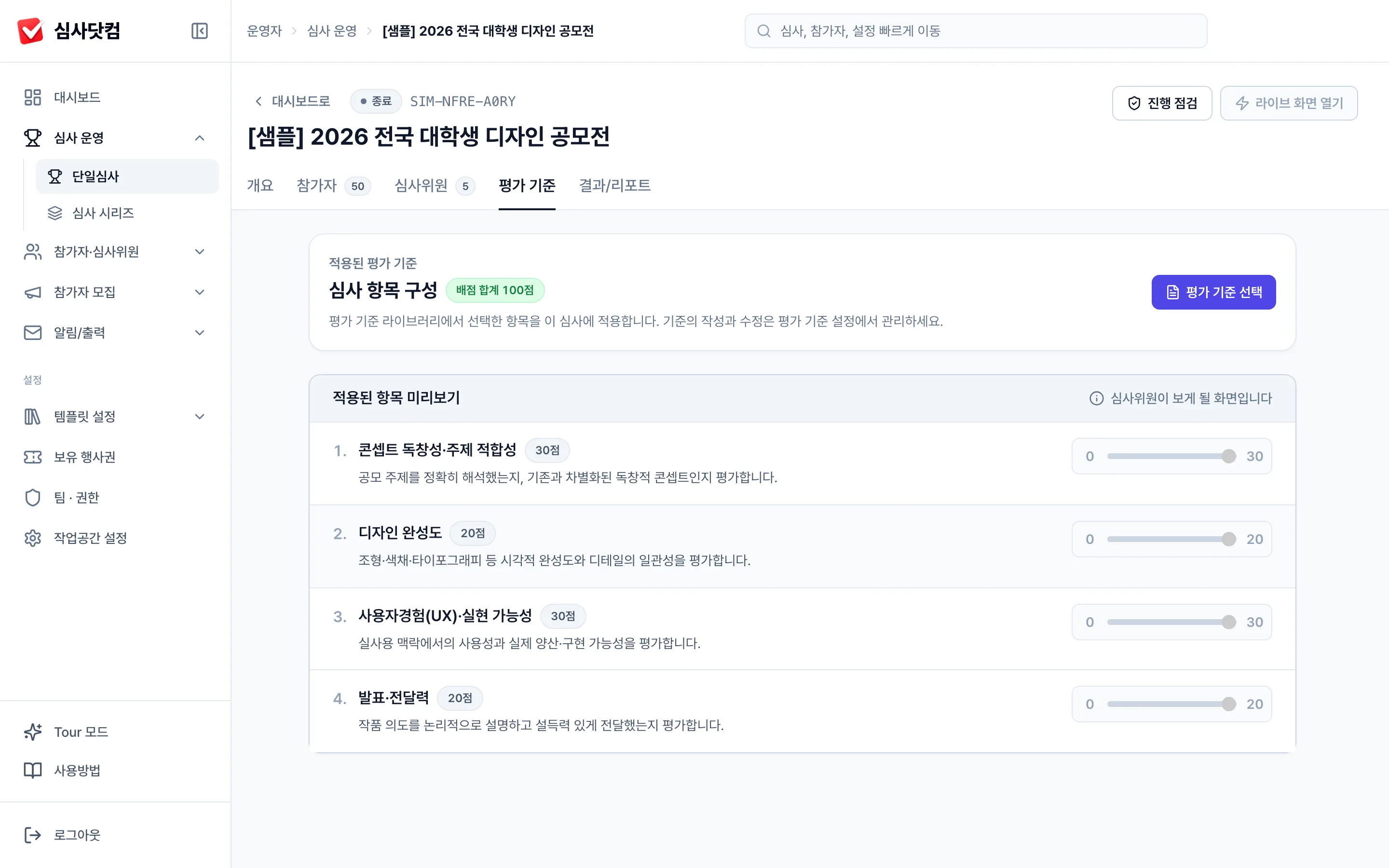Viewport: 1389px width, 868px height.
Task: Click the 5 count badge on 심사위원 tab
Action: (465, 186)
